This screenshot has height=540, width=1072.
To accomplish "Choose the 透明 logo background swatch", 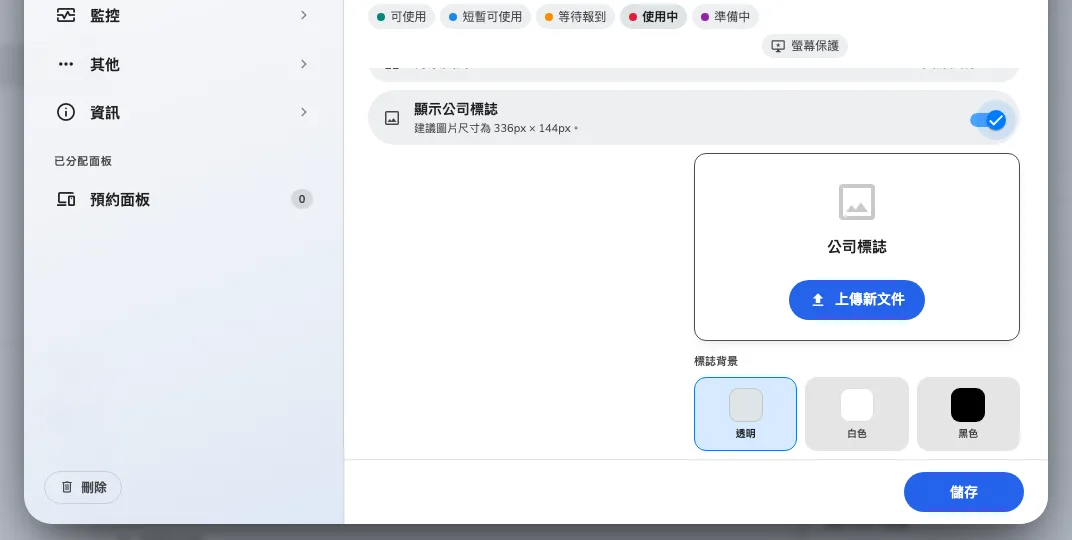I will coord(745,414).
